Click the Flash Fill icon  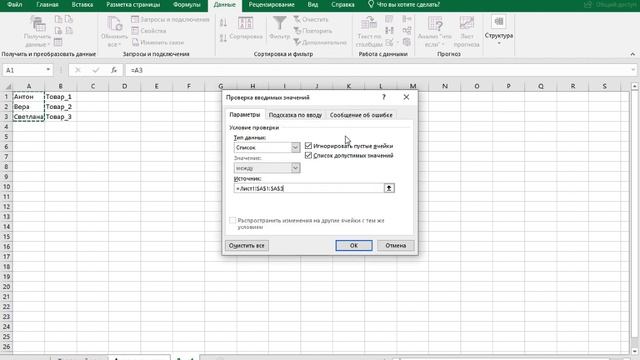(389, 19)
